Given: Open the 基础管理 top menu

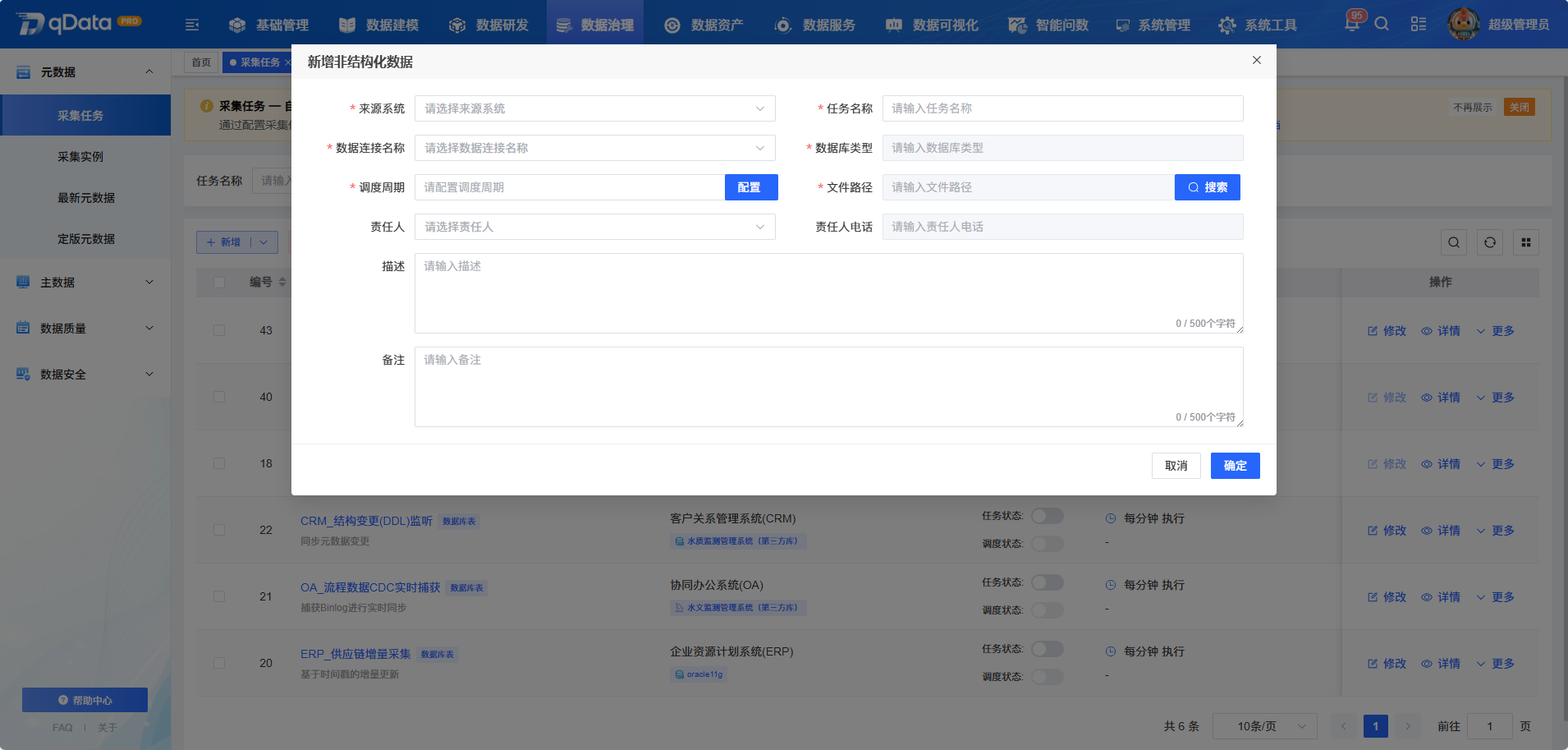Looking at the screenshot, I should tap(269, 25).
